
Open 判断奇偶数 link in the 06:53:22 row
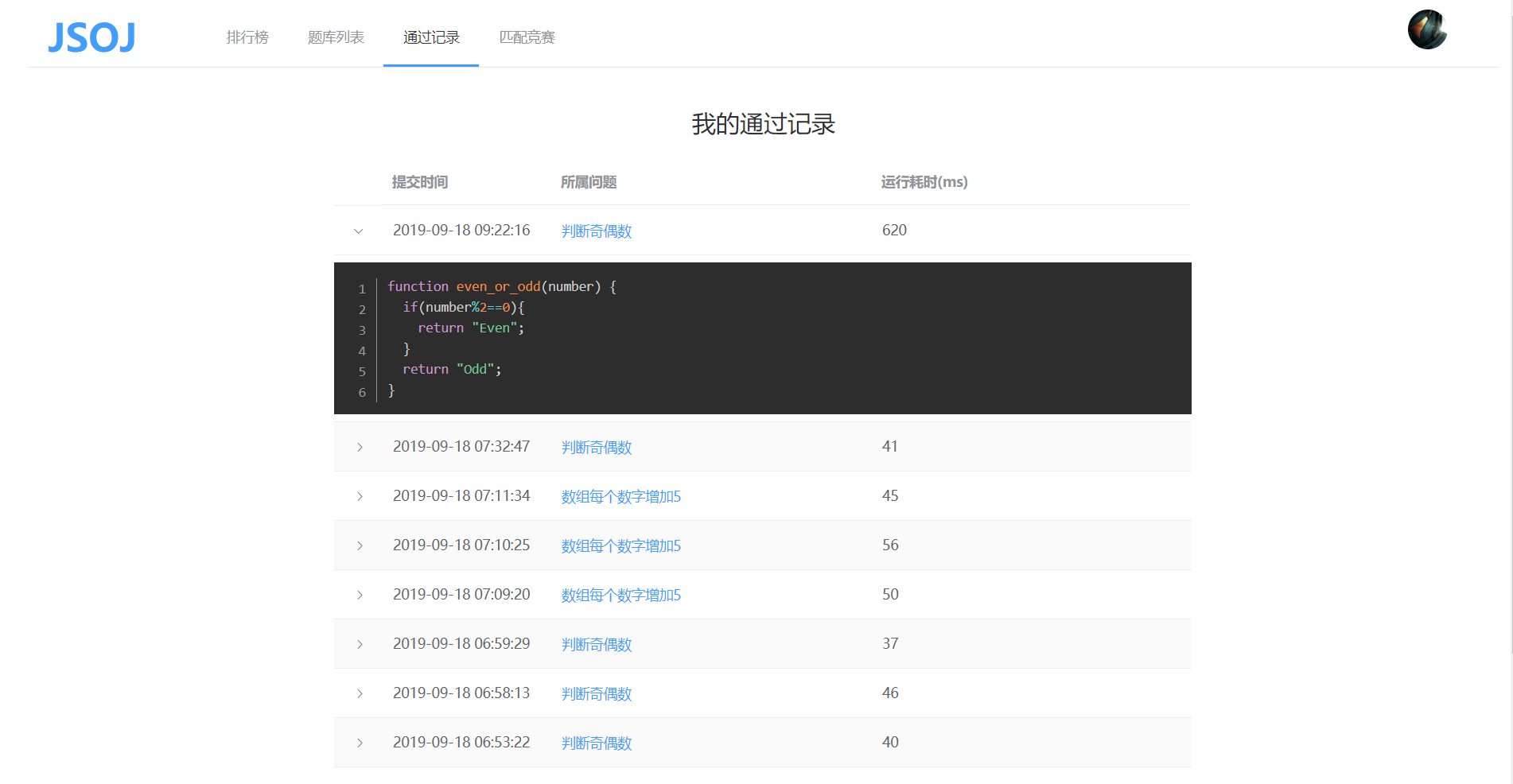(597, 743)
